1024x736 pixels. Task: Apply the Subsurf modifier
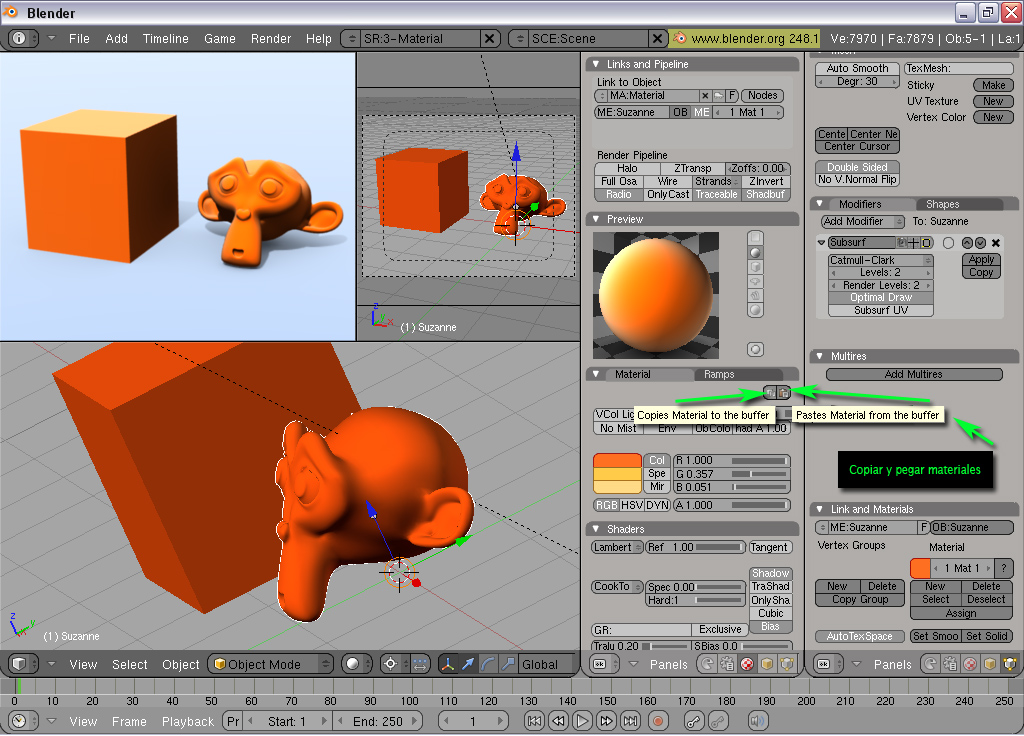click(x=981, y=260)
